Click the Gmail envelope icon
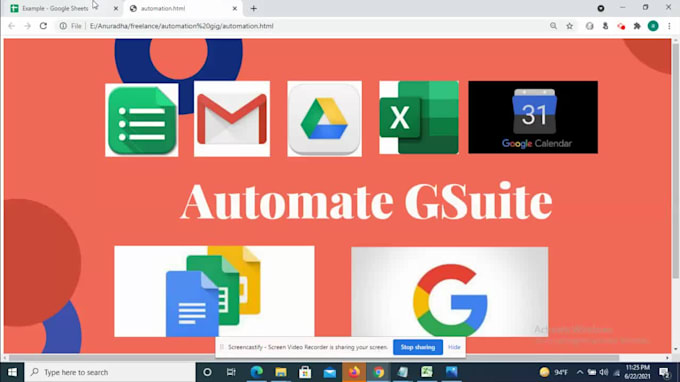This screenshot has height=382, width=680. (232, 119)
